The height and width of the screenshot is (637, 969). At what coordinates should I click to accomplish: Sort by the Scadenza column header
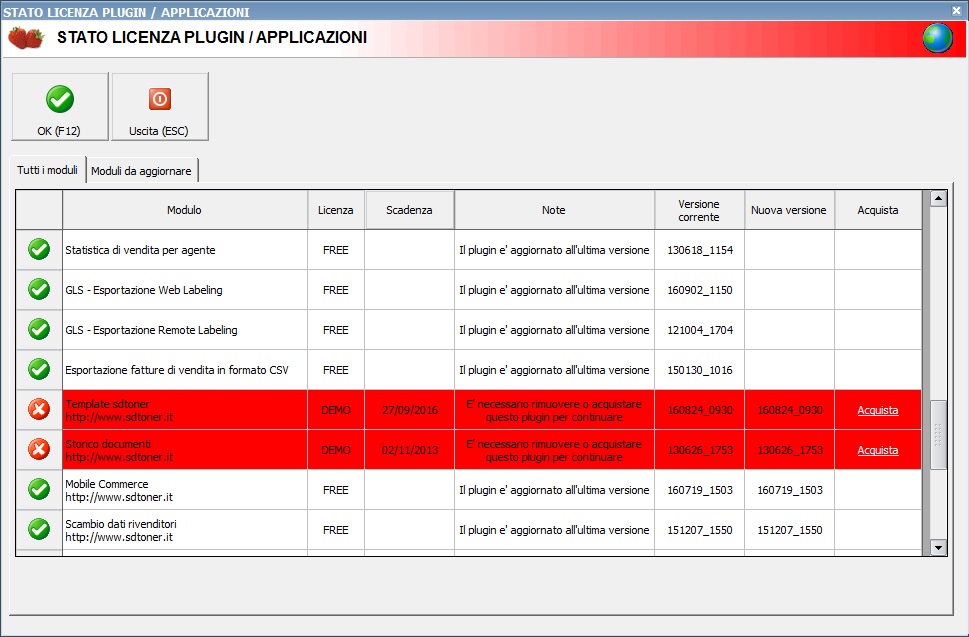click(410, 210)
